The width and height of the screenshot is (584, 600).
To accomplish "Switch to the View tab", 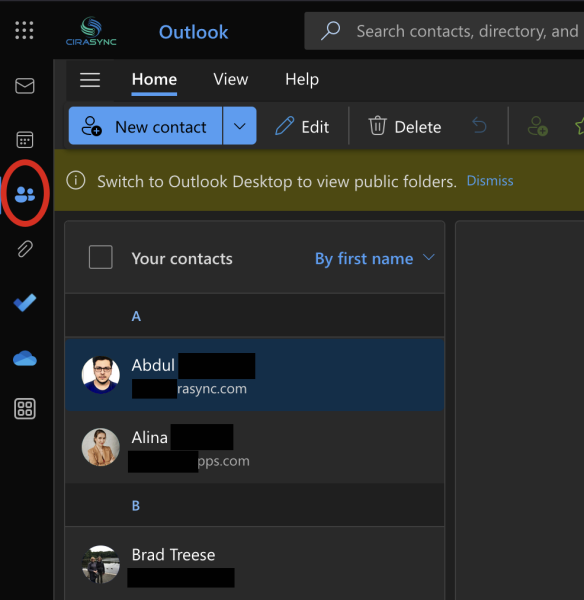I will [231, 80].
